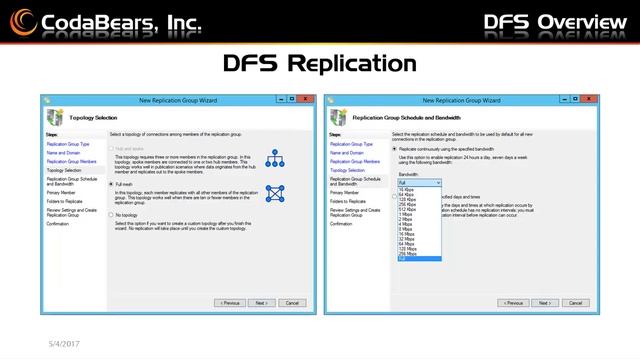Click the 5/4/2017 date on the slide

tap(64, 344)
